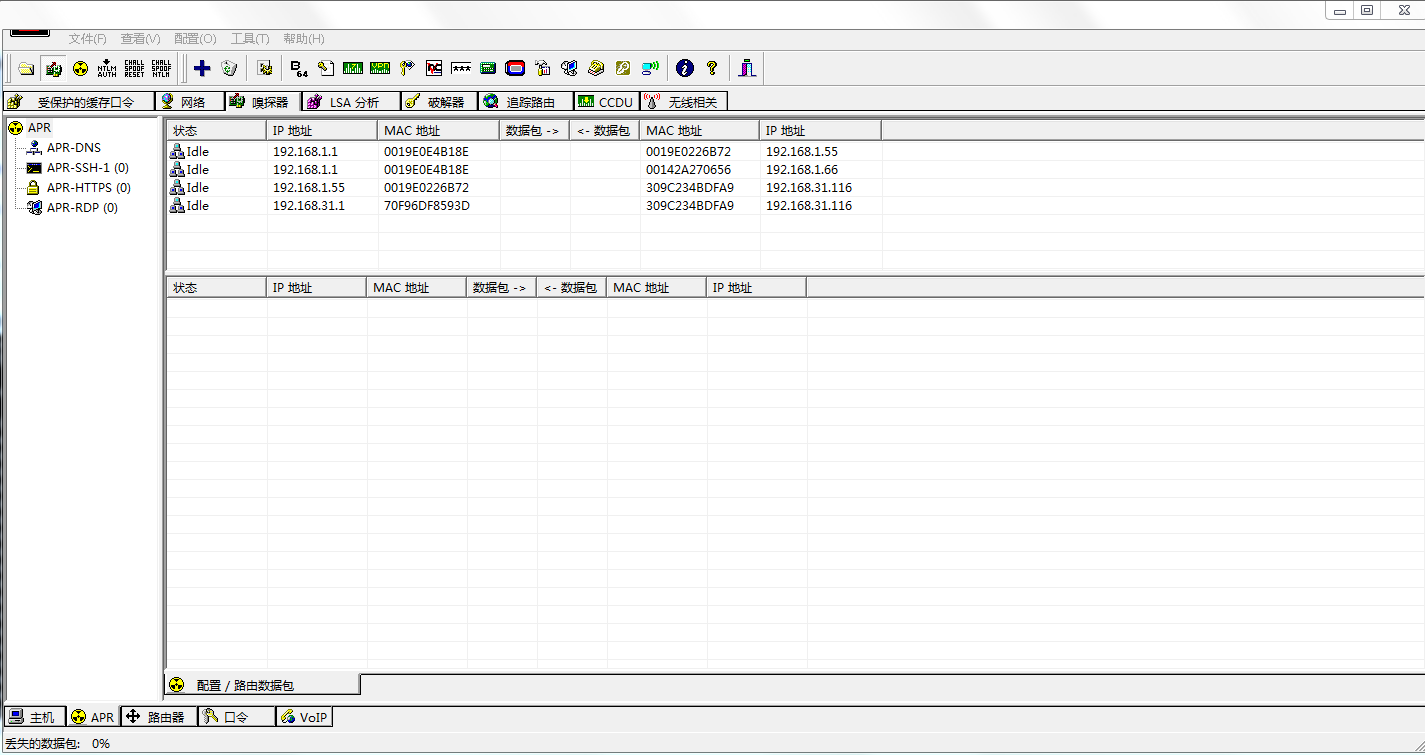Open the 文件(F) menu

88,39
